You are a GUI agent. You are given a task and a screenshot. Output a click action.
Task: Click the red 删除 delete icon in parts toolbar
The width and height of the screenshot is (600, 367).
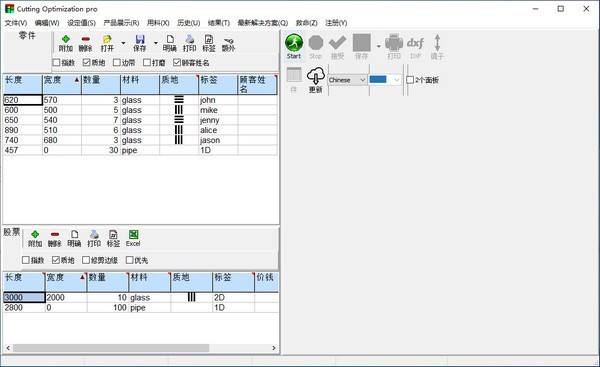point(85,39)
